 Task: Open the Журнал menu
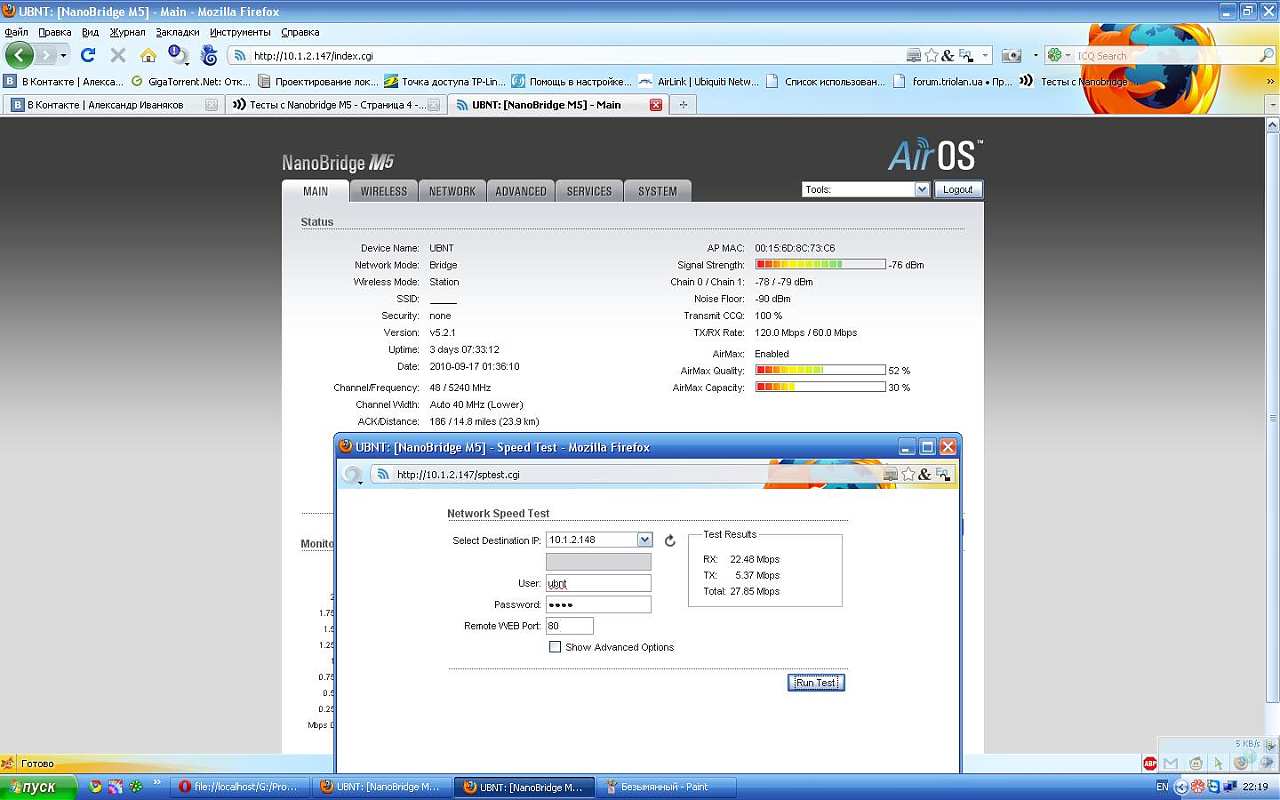coord(128,32)
